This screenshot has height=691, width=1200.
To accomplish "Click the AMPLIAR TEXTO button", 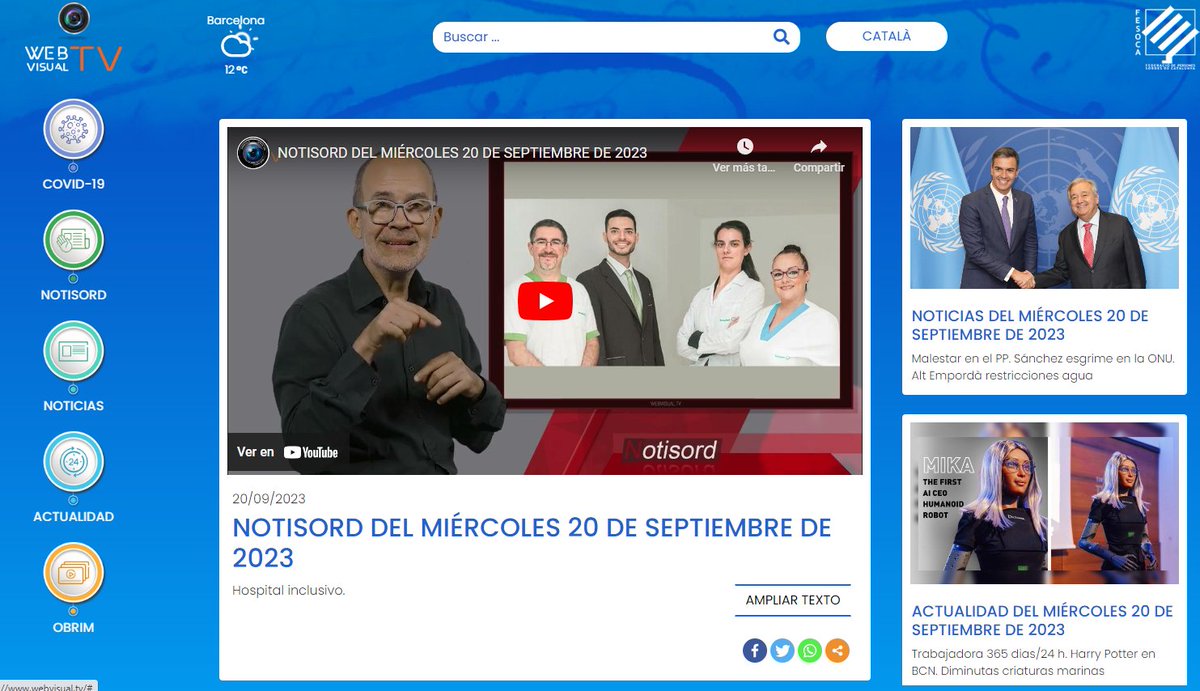I will tap(792, 598).
